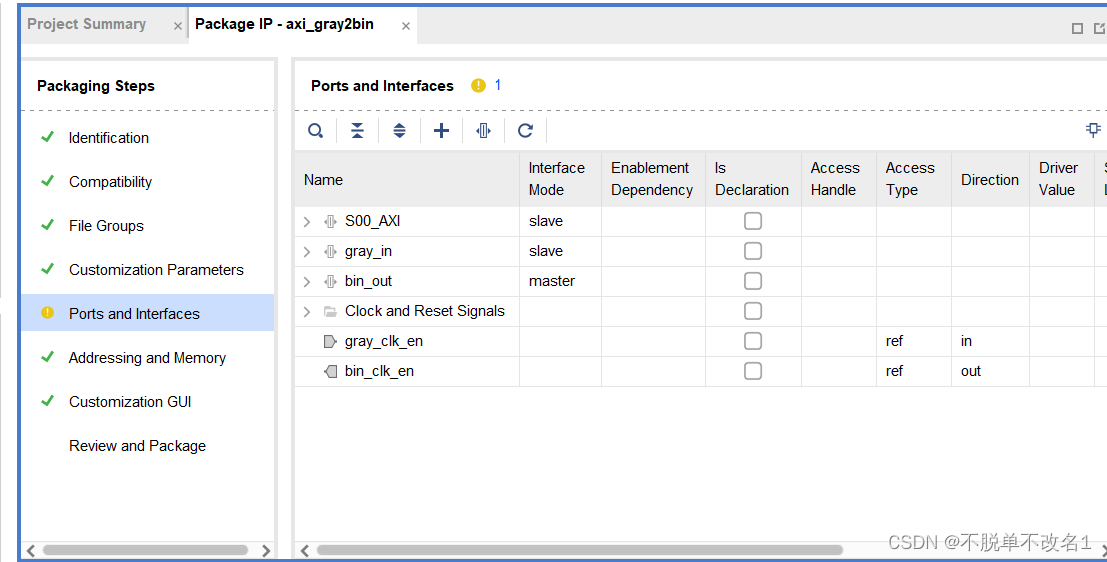Check Is Declaration for bin_out

(x=753, y=281)
